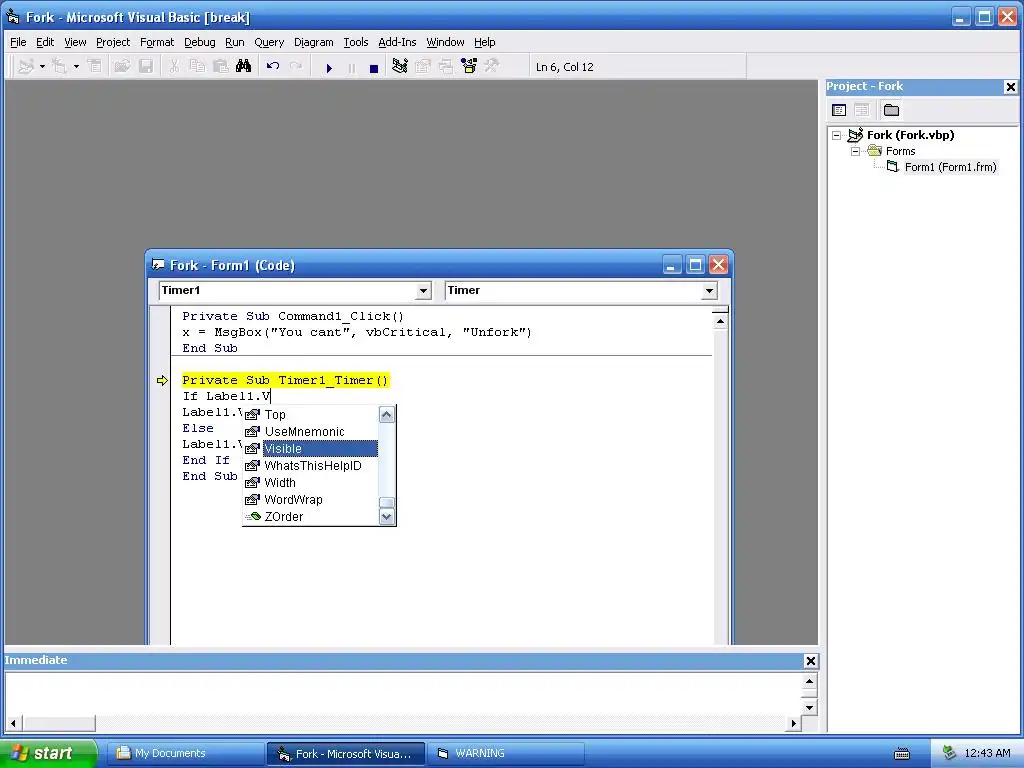Viewport: 1024px width, 768px height.
Task: Collapse the Fork (Fork.vbp) project node
Action: 837,135
